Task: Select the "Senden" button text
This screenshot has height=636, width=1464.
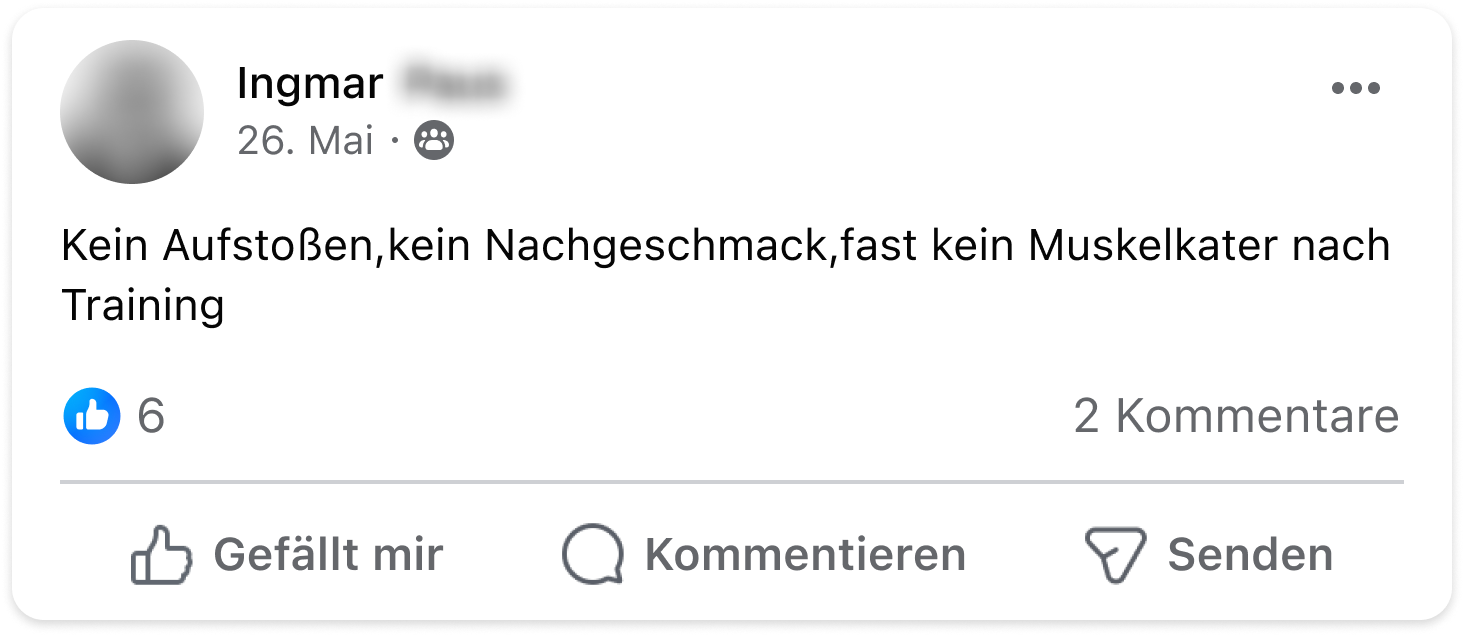Action: coord(1250,555)
